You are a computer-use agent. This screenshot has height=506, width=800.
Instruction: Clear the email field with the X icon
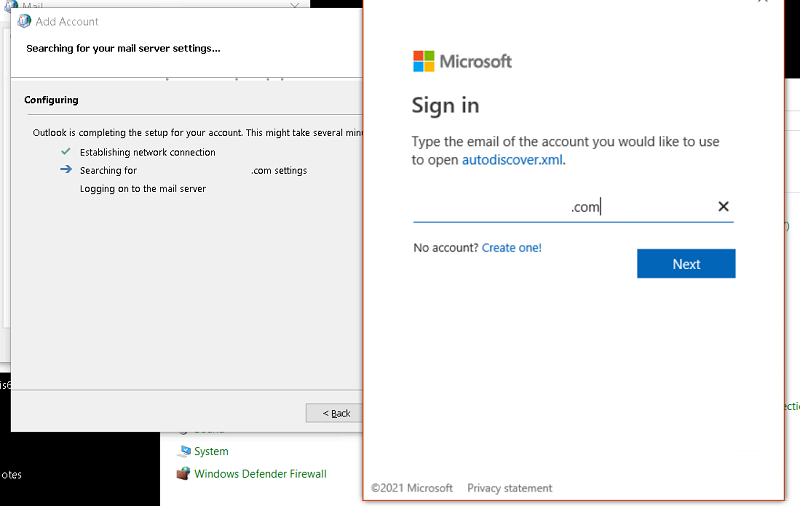tap(723, 207)
